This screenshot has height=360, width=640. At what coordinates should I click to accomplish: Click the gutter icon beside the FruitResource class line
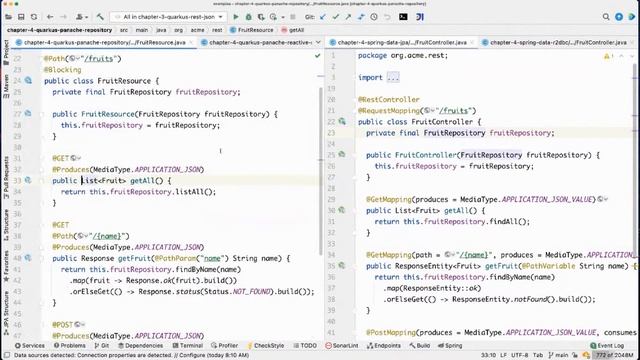(x=28, y=80)
